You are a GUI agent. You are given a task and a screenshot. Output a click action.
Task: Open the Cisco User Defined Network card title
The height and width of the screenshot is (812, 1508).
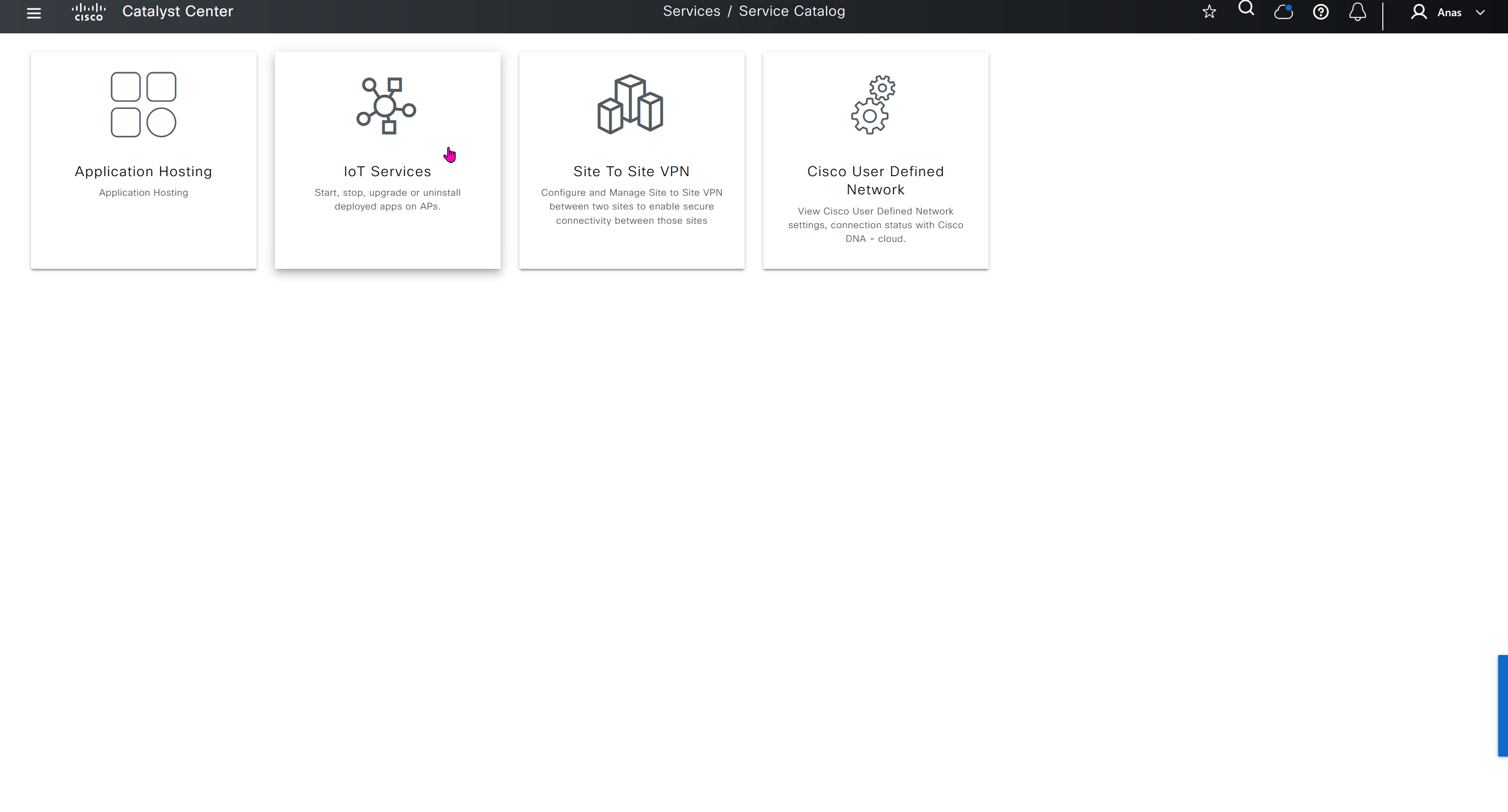tap(875, 180)
